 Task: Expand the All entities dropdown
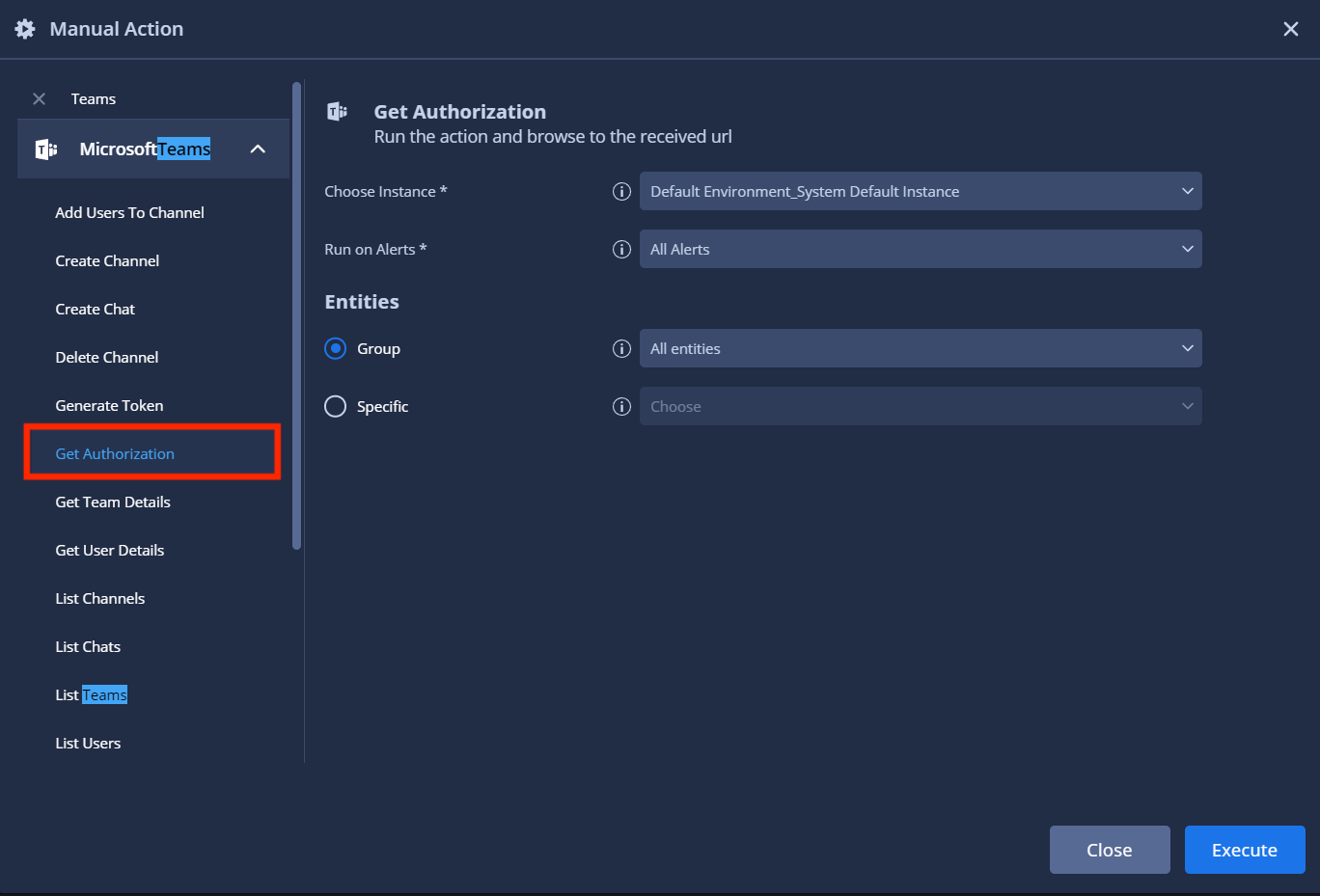coord(920,348)
